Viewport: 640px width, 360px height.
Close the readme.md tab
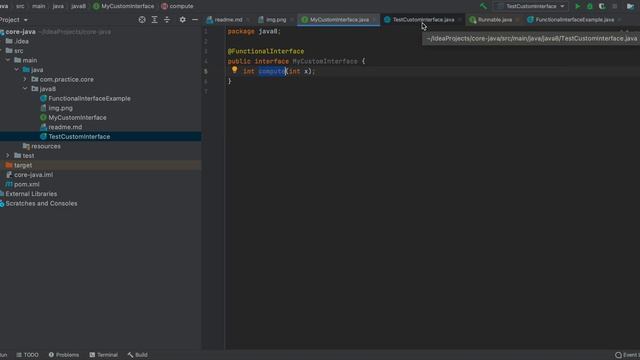pos(248,20)
